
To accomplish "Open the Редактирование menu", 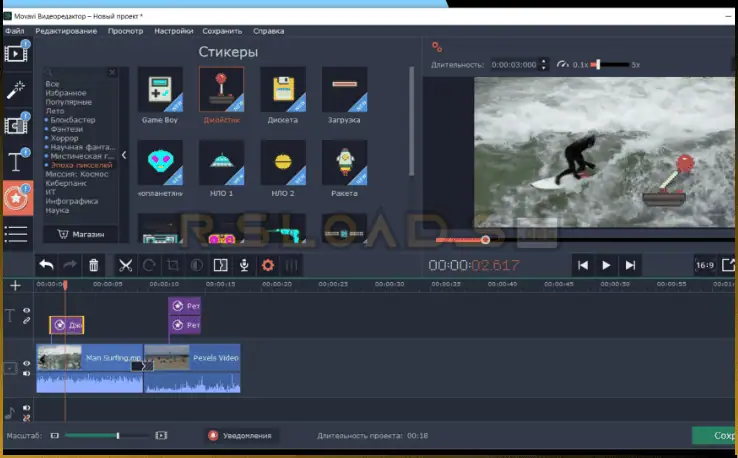I will click(x=66, y=31).
